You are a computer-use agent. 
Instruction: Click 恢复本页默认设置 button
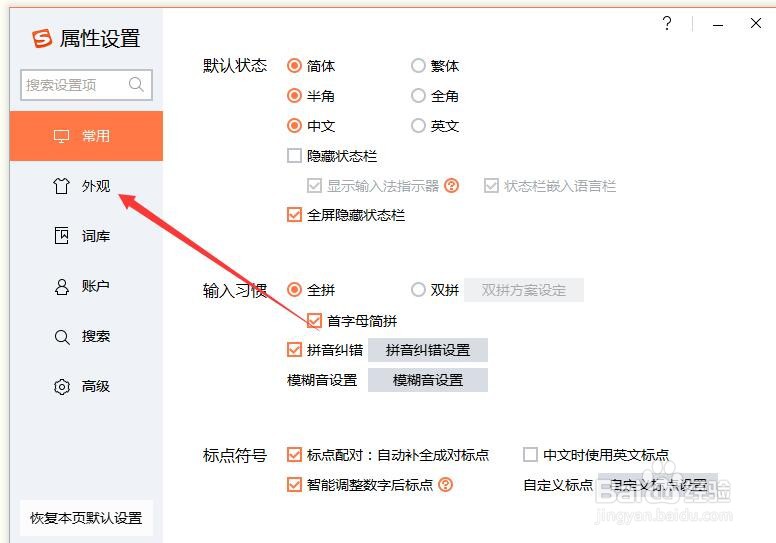86,518
